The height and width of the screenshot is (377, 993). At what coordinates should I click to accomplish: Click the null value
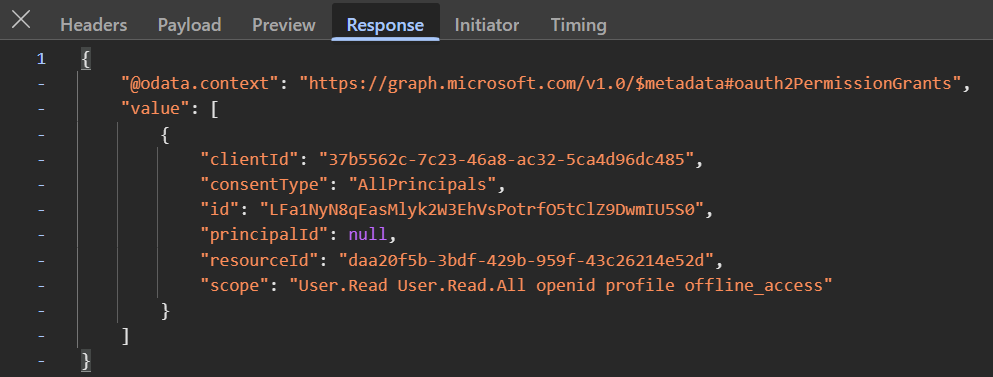(x=367, y=235)
